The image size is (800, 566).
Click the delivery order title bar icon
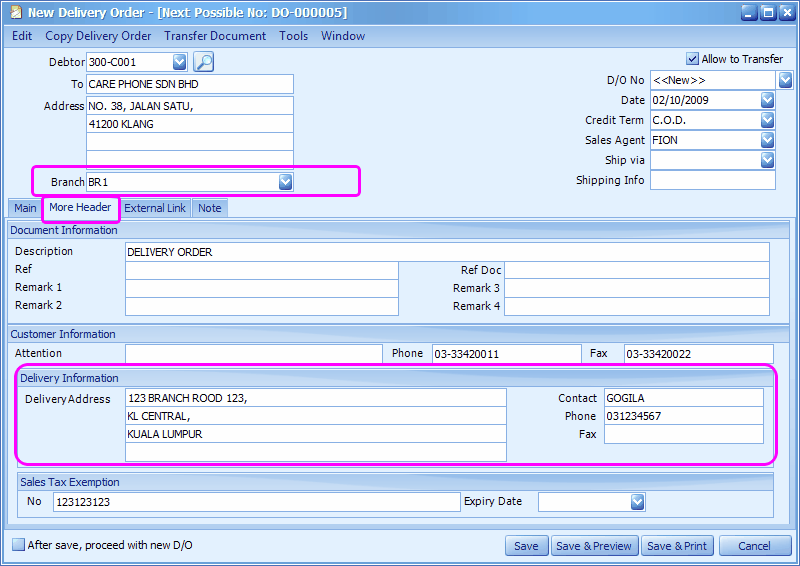pyautogui.click(x=16, y=12)
